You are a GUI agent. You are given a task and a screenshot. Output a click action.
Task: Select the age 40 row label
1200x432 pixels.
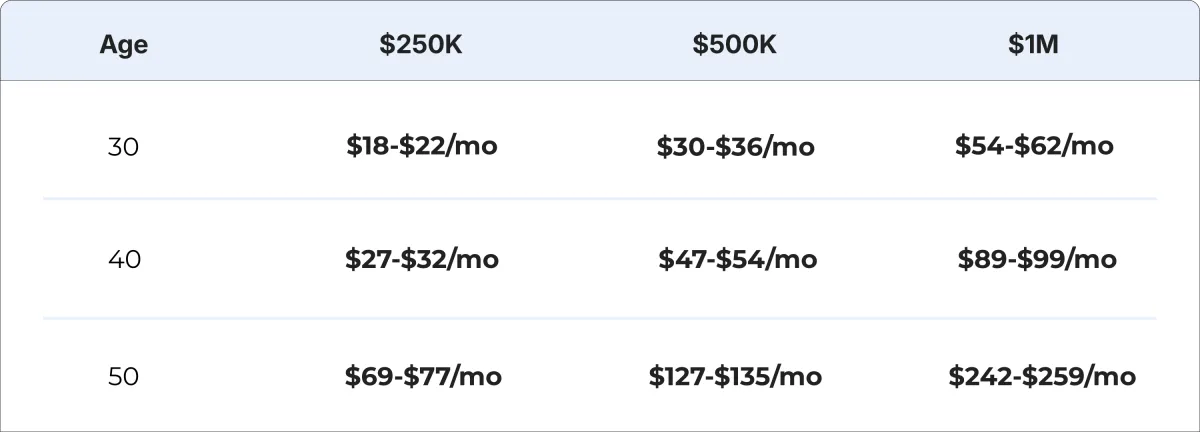[x=124, y=260]
